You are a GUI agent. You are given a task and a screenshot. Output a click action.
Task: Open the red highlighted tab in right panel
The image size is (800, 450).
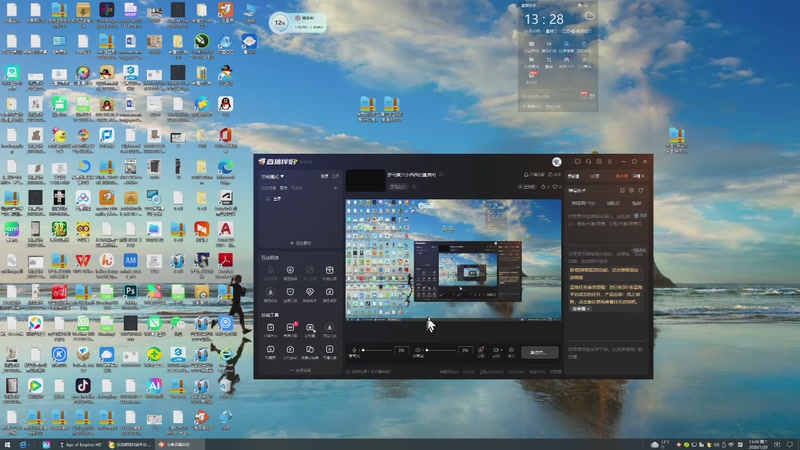pyautogui.click(x=621, y=176)
